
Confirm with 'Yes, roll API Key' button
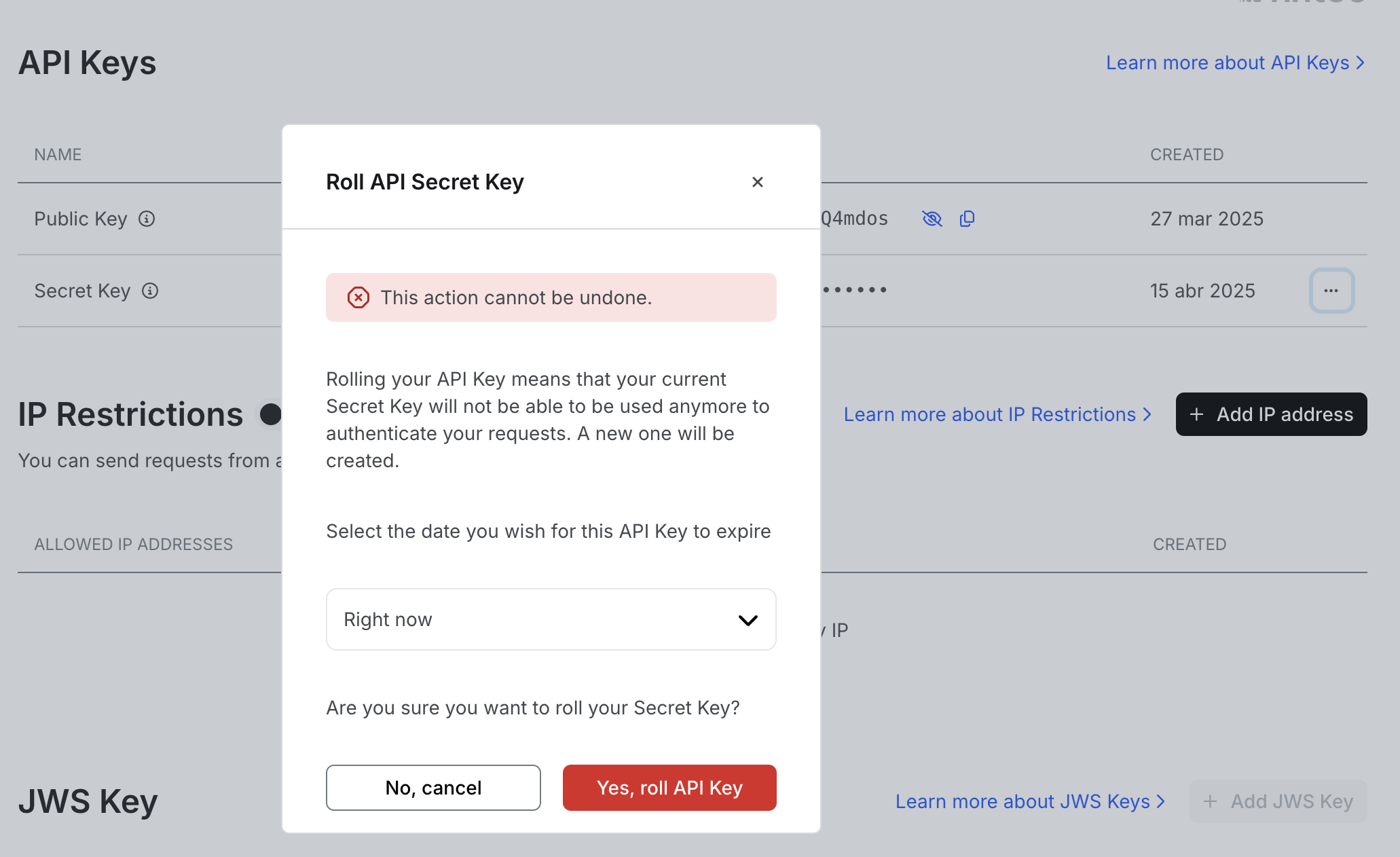tap(669, 788)
